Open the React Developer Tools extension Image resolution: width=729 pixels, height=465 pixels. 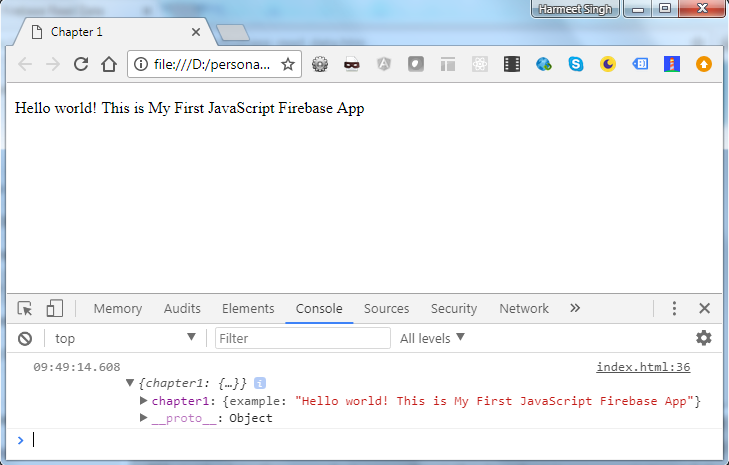tap(480, 64)
